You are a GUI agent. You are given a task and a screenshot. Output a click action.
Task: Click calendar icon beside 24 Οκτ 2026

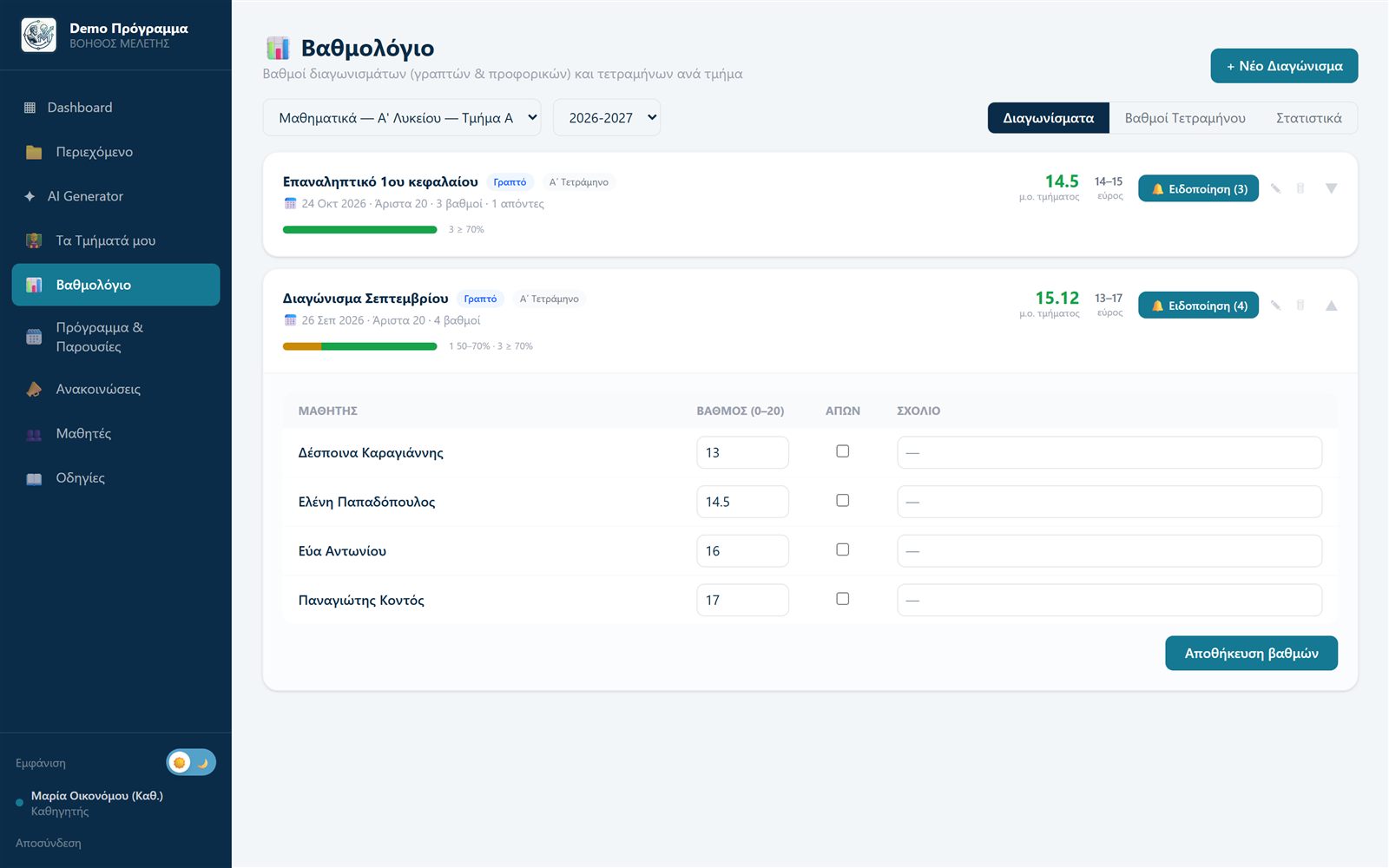[x=291, y=203]
